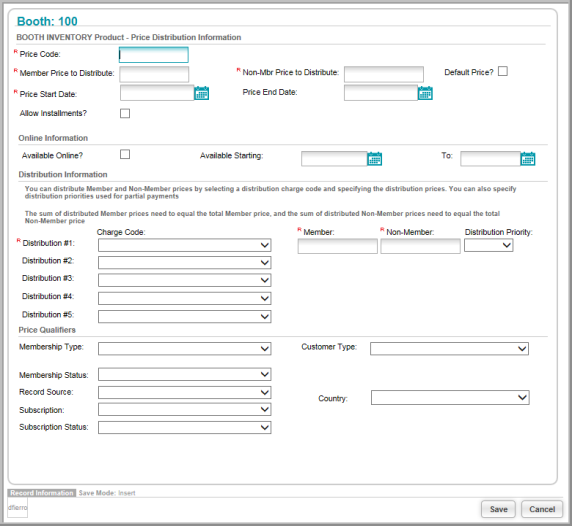The width and height of the screenshot is (572, 526).
Task: Click the Cancel button
Action: click(542, 509)
